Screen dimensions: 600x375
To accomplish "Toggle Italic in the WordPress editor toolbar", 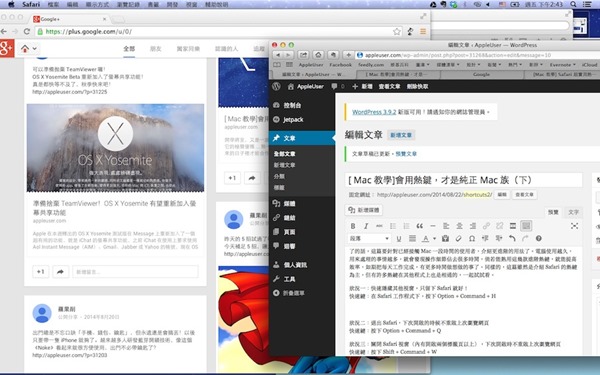I will point(366,226).
